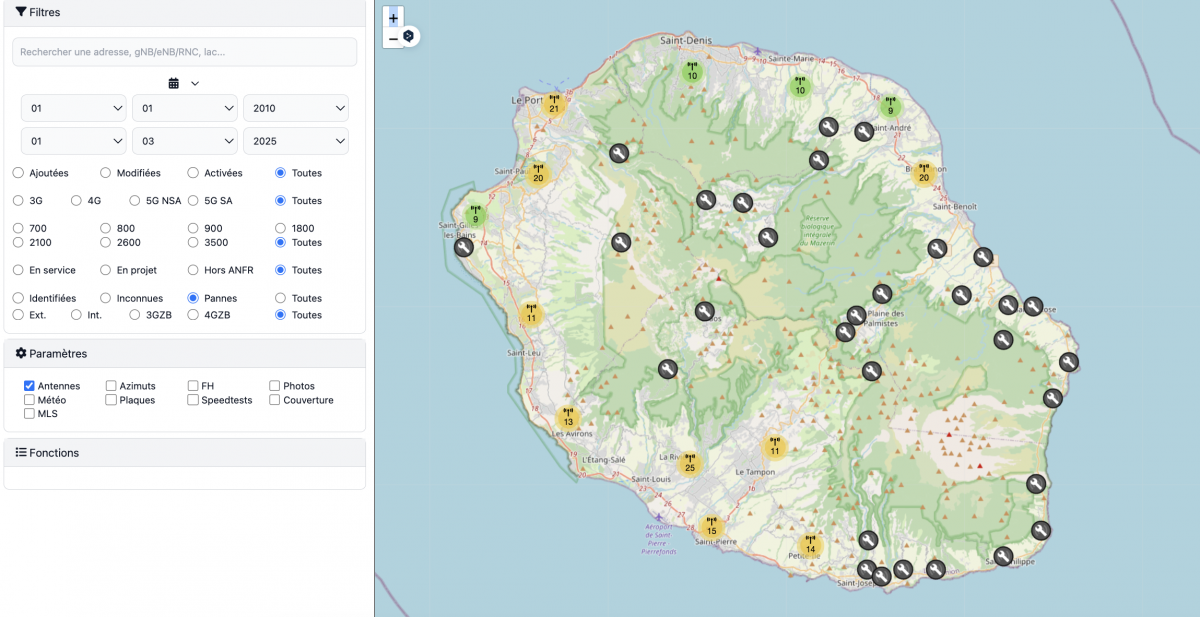Screen dimensions: 1200x617
Task: Click the calendar date icon
Action: tap(174, 83)
